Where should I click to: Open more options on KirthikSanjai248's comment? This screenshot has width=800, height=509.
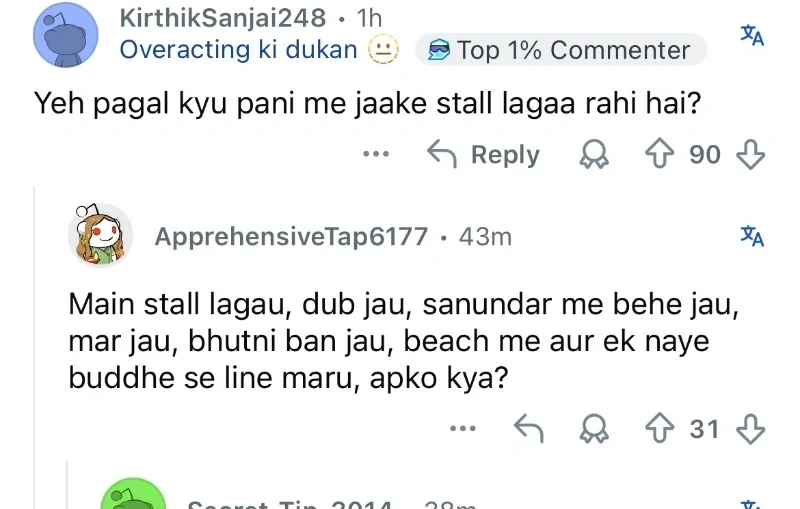376,155
